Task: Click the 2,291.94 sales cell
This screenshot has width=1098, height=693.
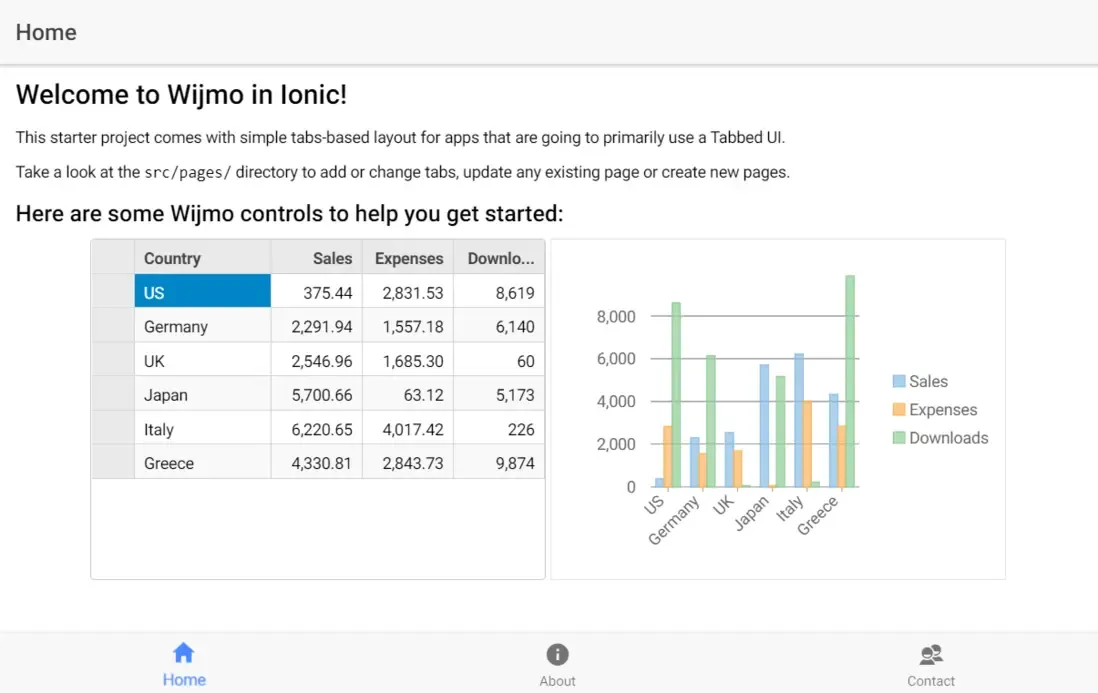Action: pyautogui.click(x=317, y=326)
